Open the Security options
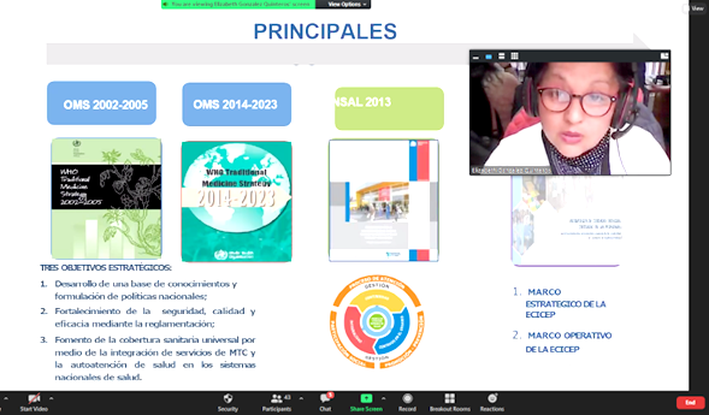Screen dimensions: 709x415 coord(228,400)
